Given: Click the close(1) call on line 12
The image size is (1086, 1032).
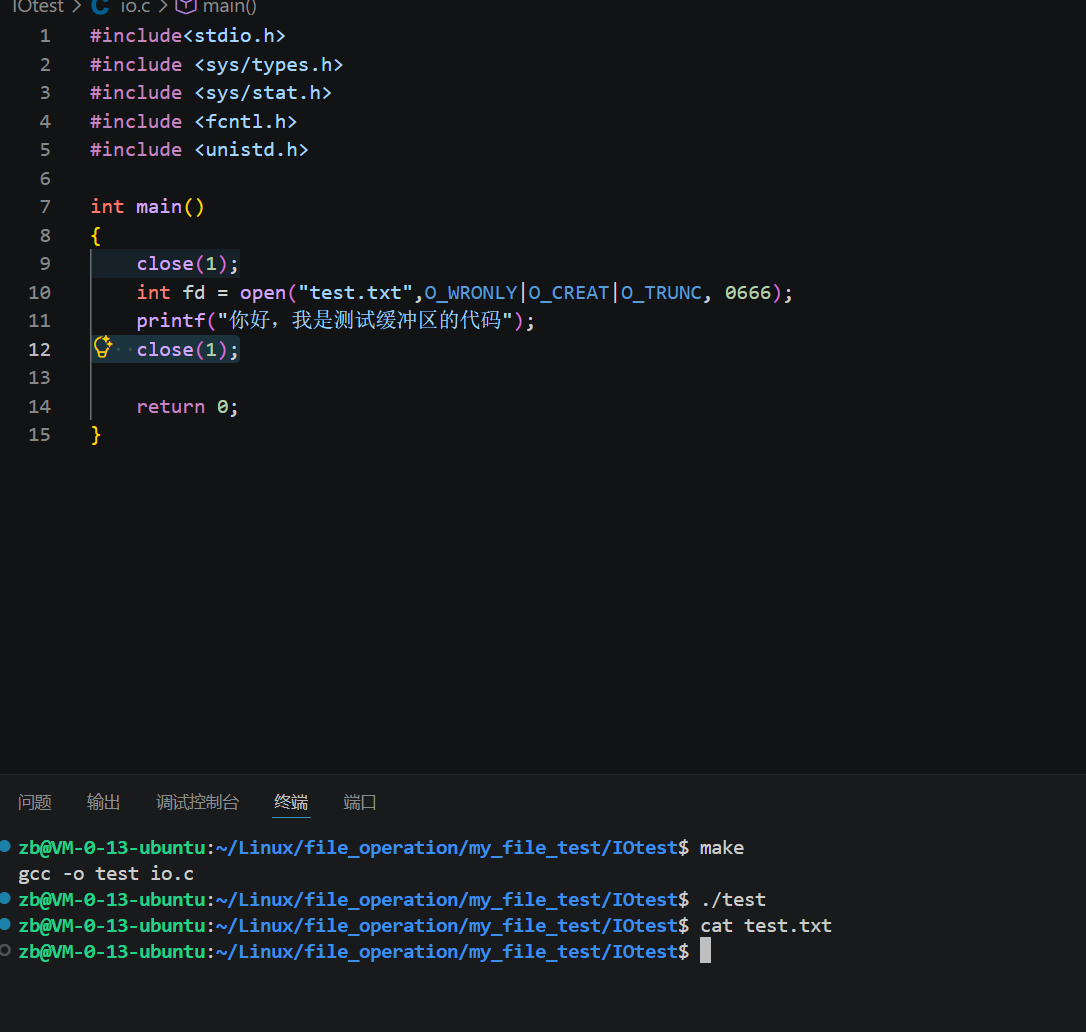Looking at the screenshot, I should point(188,350).
